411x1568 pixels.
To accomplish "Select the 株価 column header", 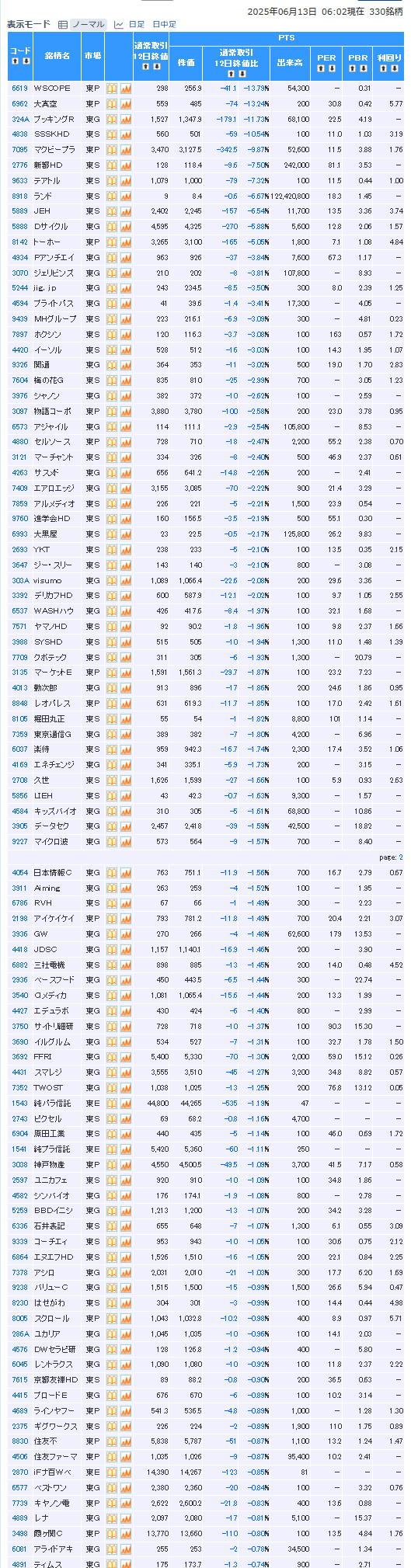I will click(186, 61).
